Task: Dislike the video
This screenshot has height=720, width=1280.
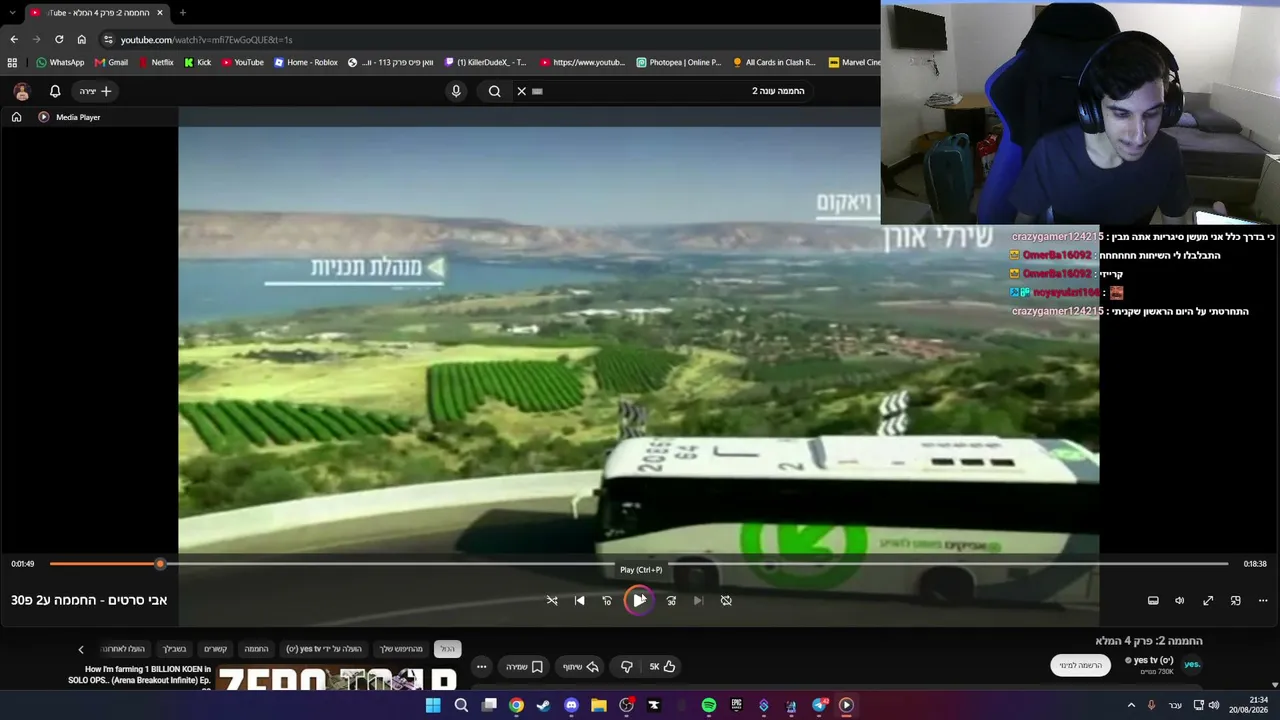Action: click(627, 667)
